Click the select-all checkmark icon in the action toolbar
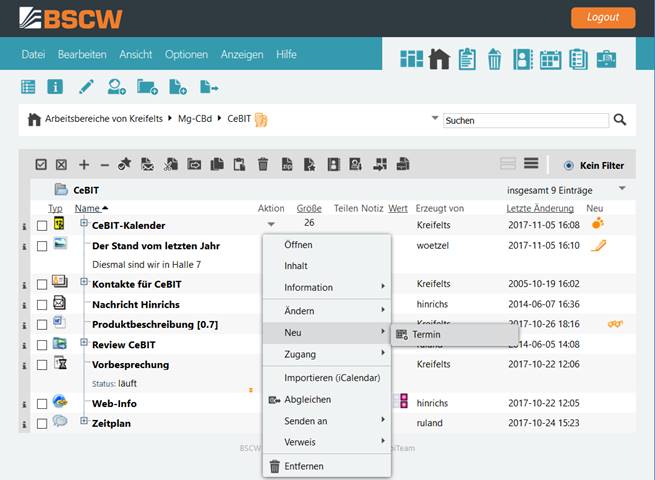655x480 pixels. [x=41, y=164]
